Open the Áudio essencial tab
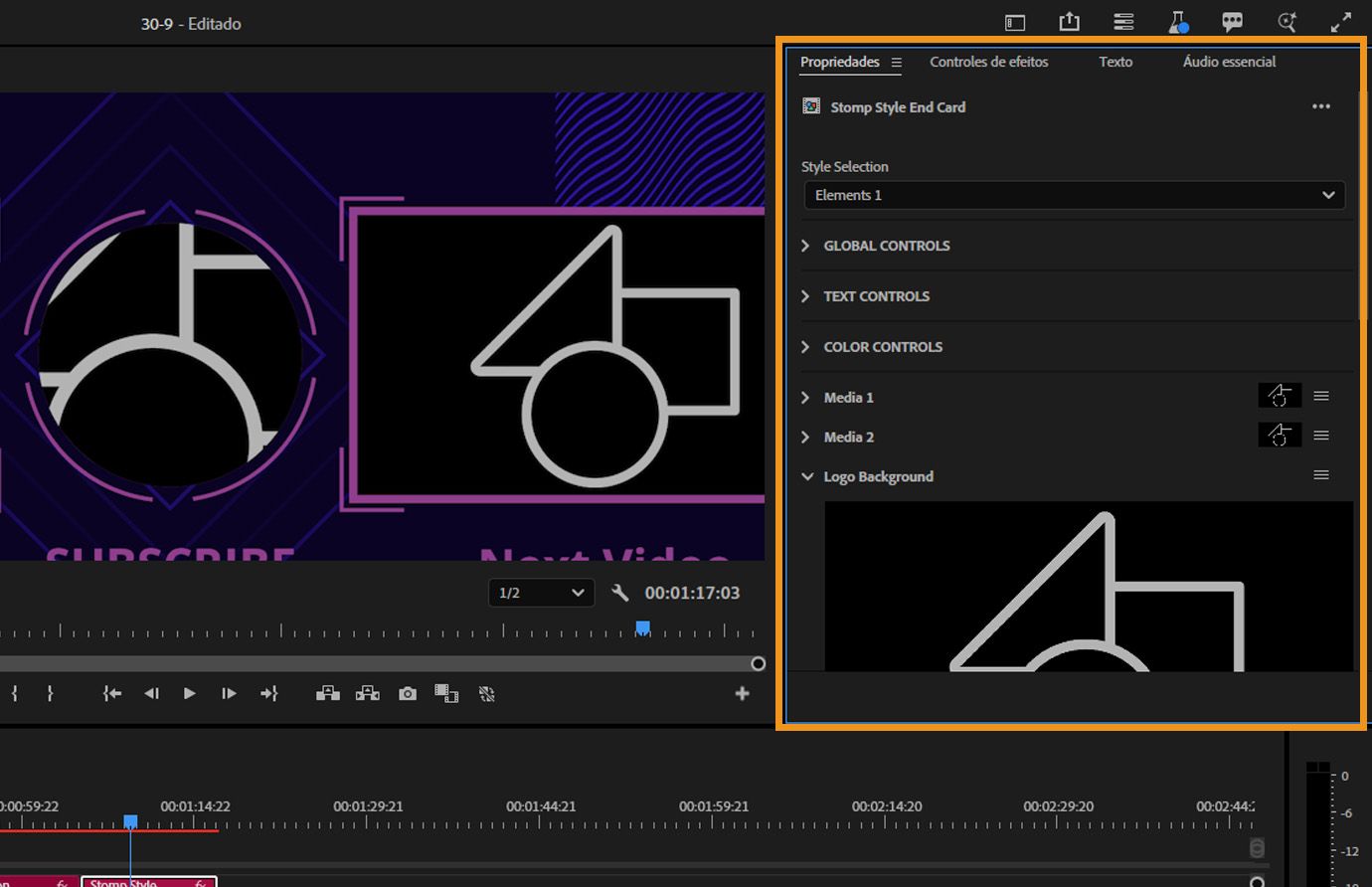The height and width of the screenshot is (887, 1372). tap(1229, 62)
